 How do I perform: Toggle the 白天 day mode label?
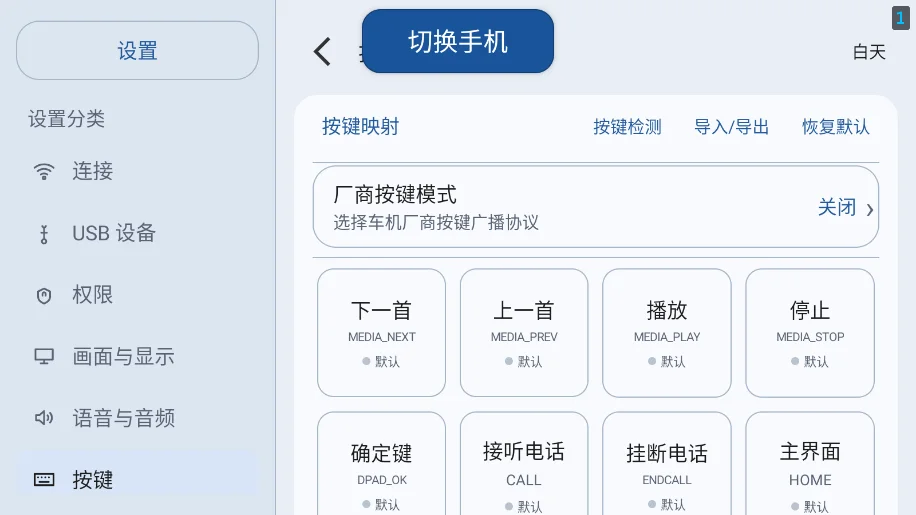869,51
